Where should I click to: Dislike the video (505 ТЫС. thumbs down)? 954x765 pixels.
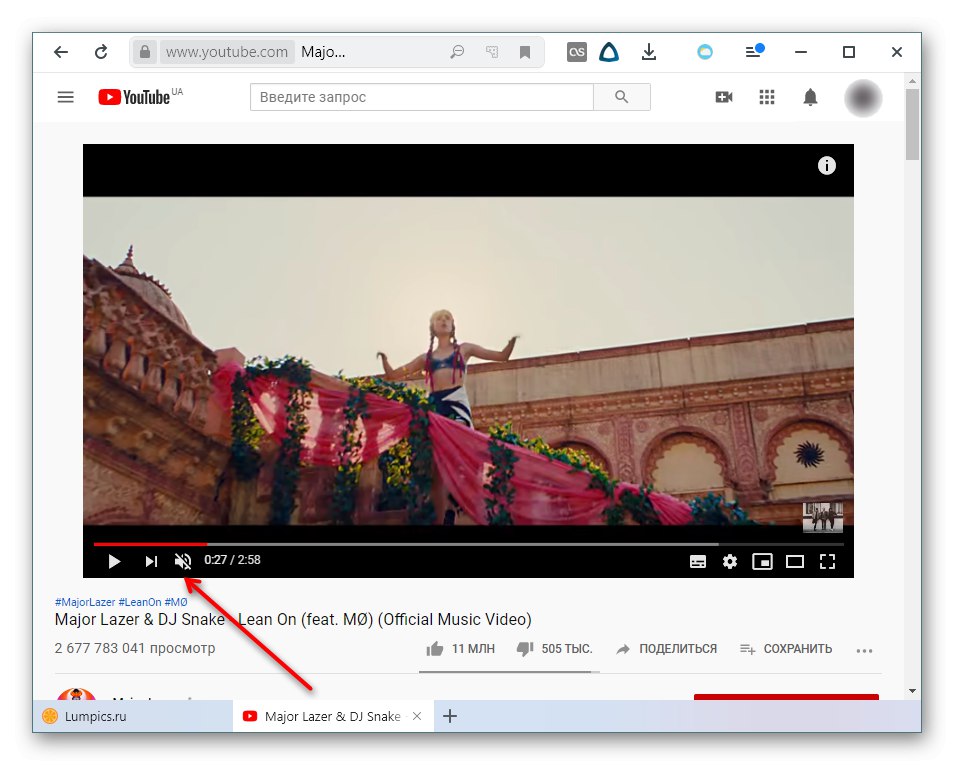(x=554, y=649)
